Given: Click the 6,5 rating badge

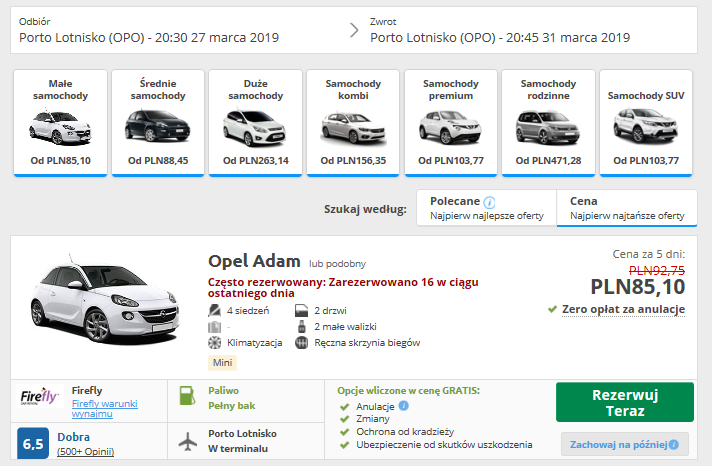Looking at the screenshot, I should click(x=33, y=444).
